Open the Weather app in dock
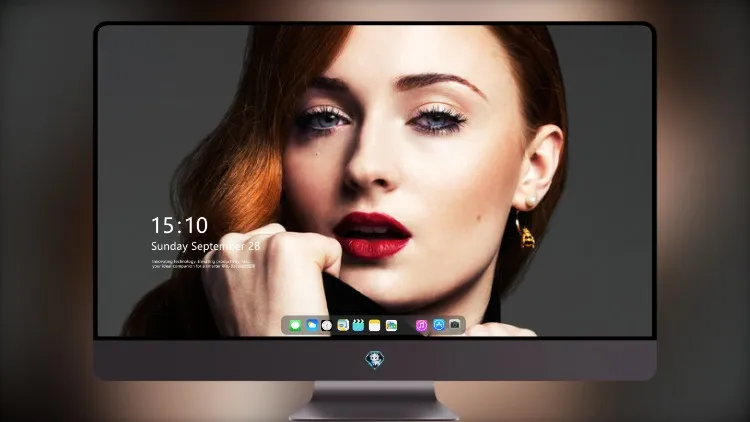This screenshot has height=422, width=750. point(311,325)
